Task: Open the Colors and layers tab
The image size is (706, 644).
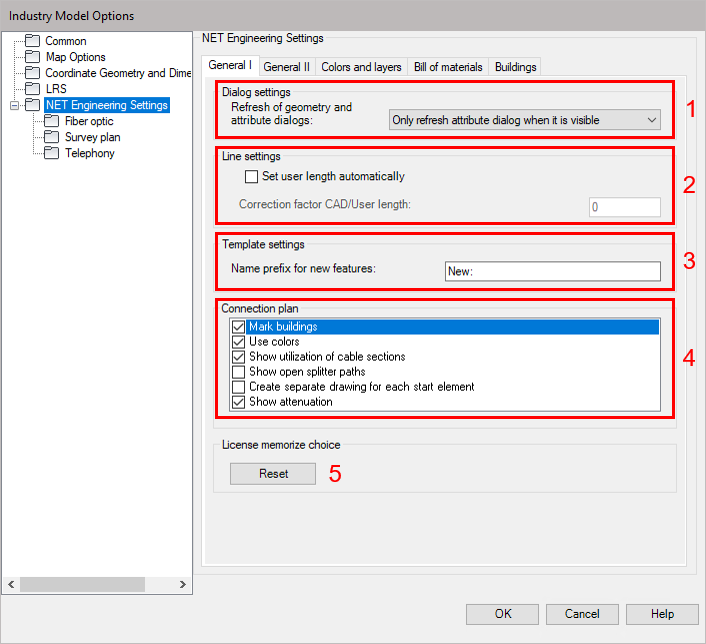Action: tap(361, 67)
